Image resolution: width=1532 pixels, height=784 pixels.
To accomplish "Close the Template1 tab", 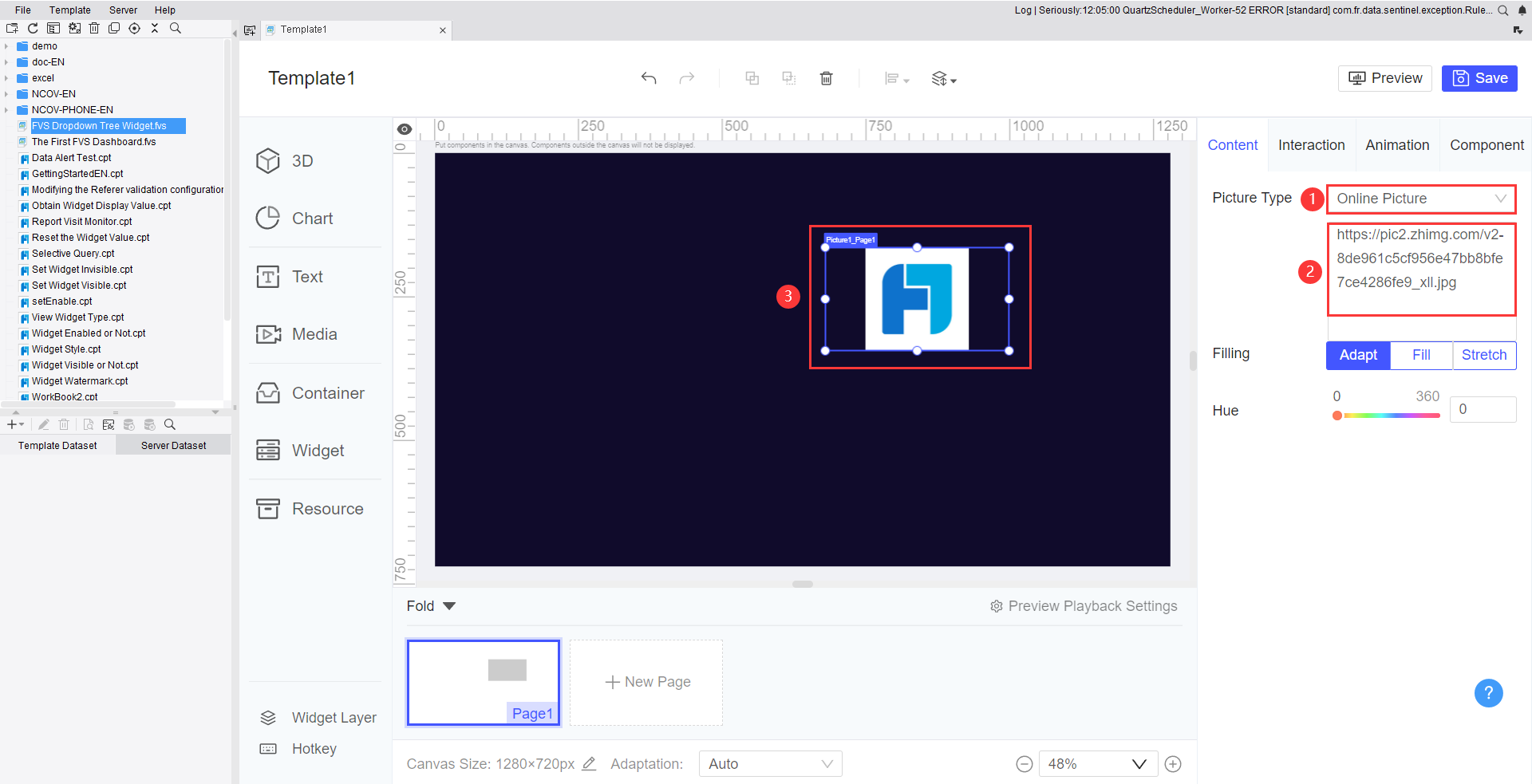I will point(443,30).
